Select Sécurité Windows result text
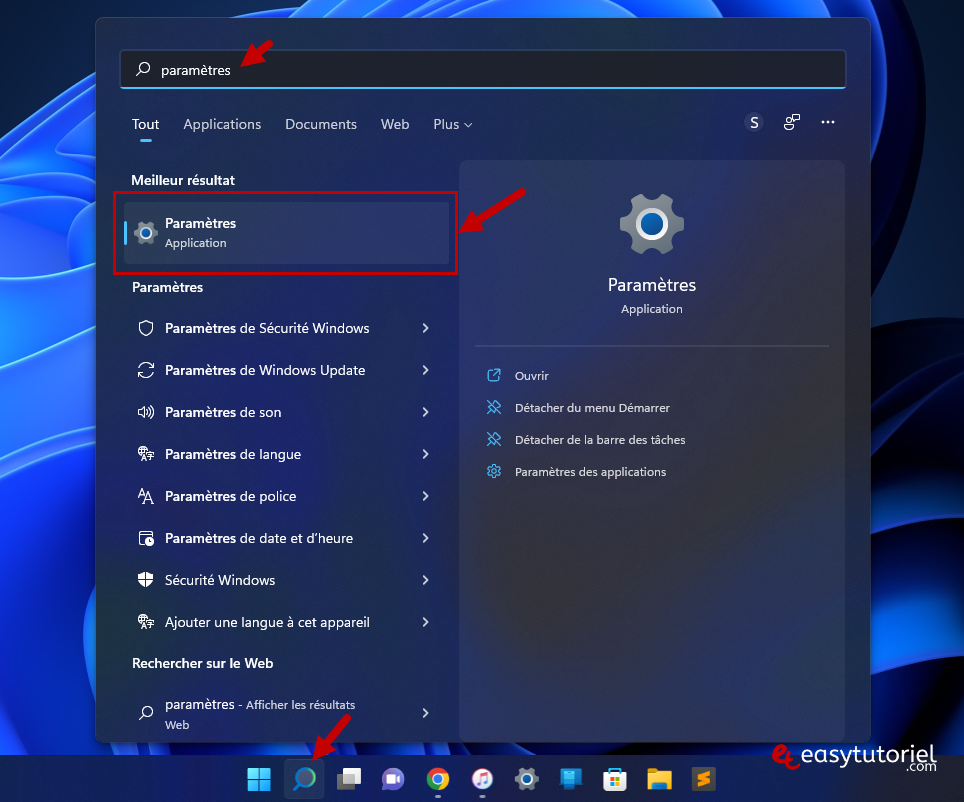Screen dimensions: 964x802 (x=220, y=580)
